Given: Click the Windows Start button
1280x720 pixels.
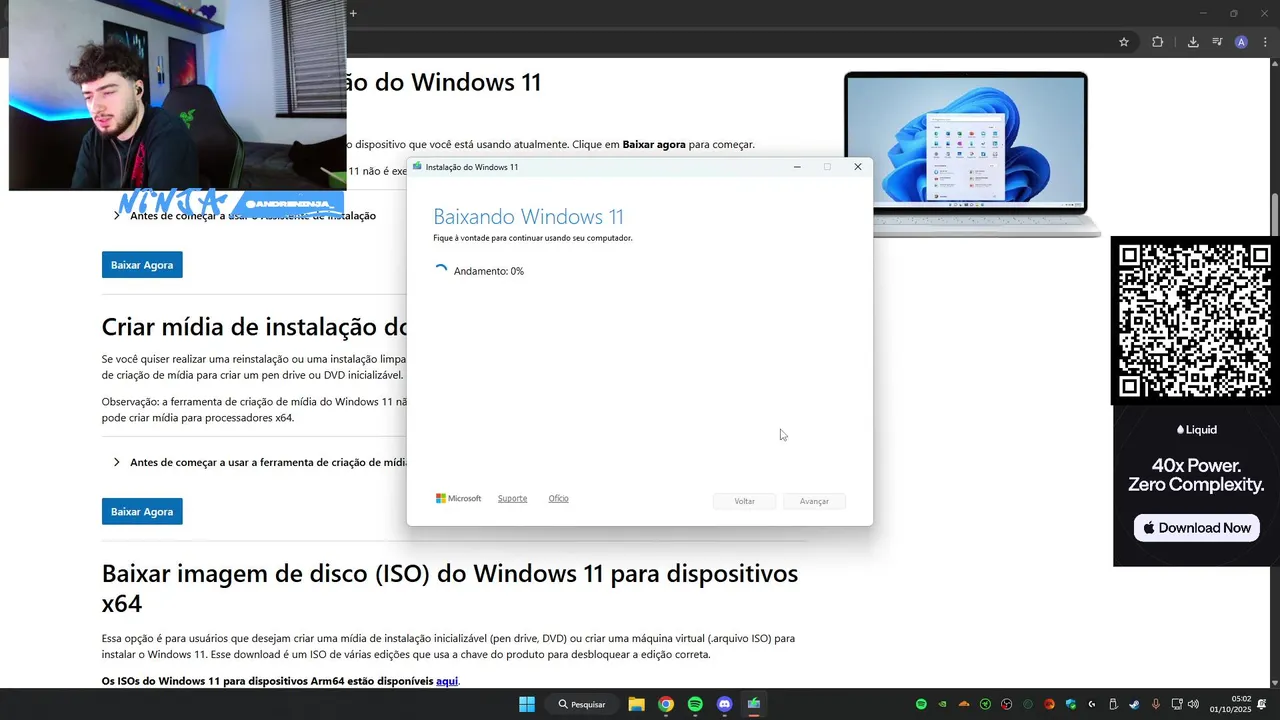Looking at the screenshot, I should point(527,704).
